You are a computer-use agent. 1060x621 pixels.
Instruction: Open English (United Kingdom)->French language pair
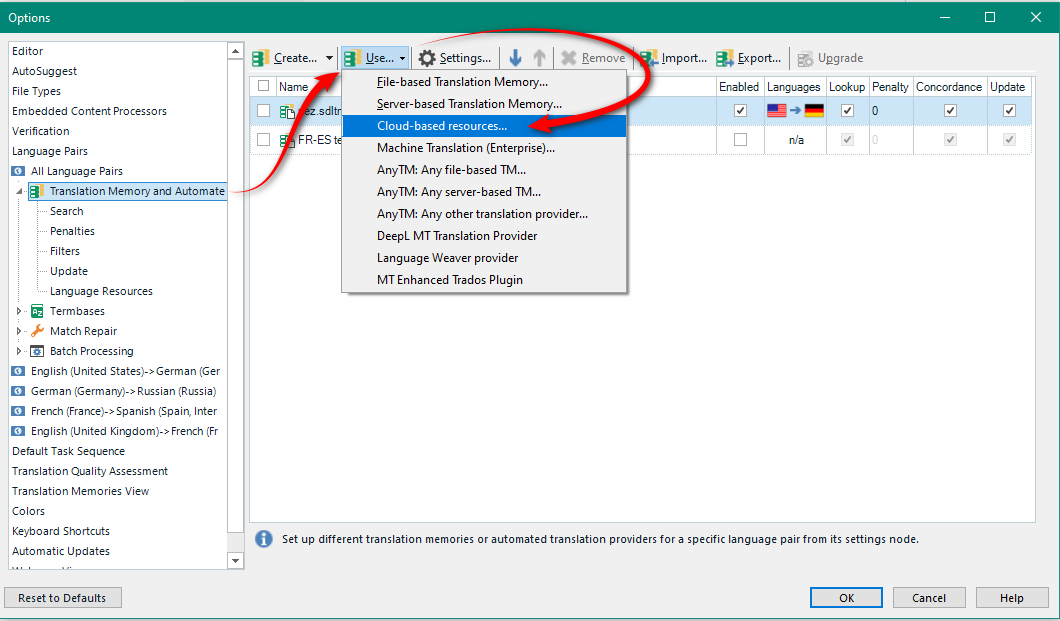[124, 431]
